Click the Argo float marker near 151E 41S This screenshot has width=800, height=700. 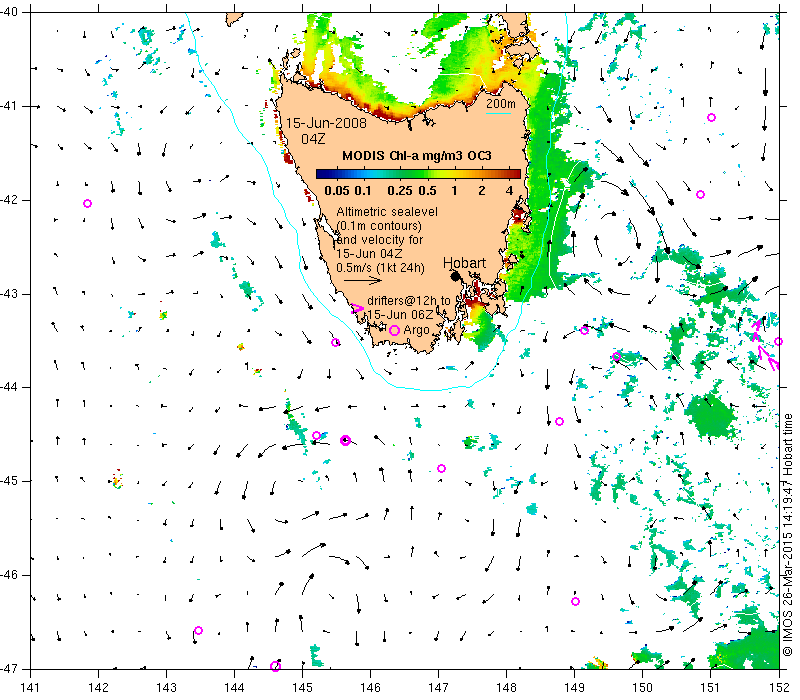[x=711, y=117]
